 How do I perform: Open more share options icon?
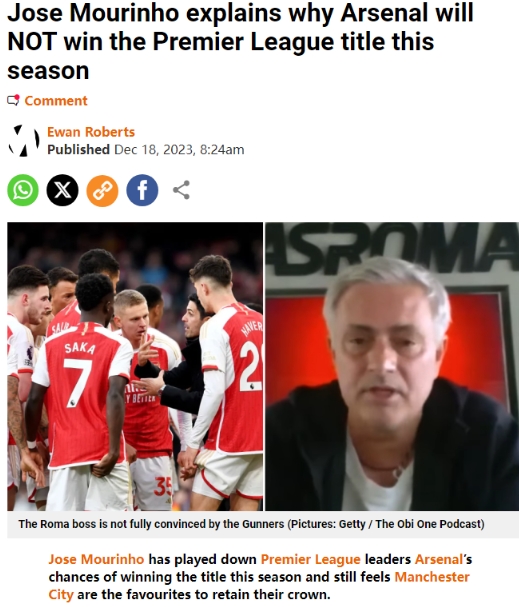click(181, 190)
